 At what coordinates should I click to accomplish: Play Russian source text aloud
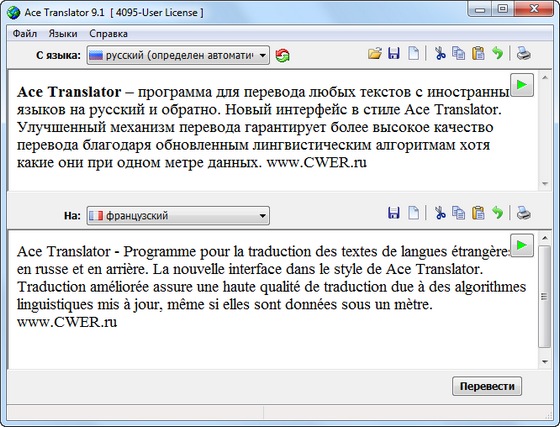pyautogui.click(x=522, y=85)
